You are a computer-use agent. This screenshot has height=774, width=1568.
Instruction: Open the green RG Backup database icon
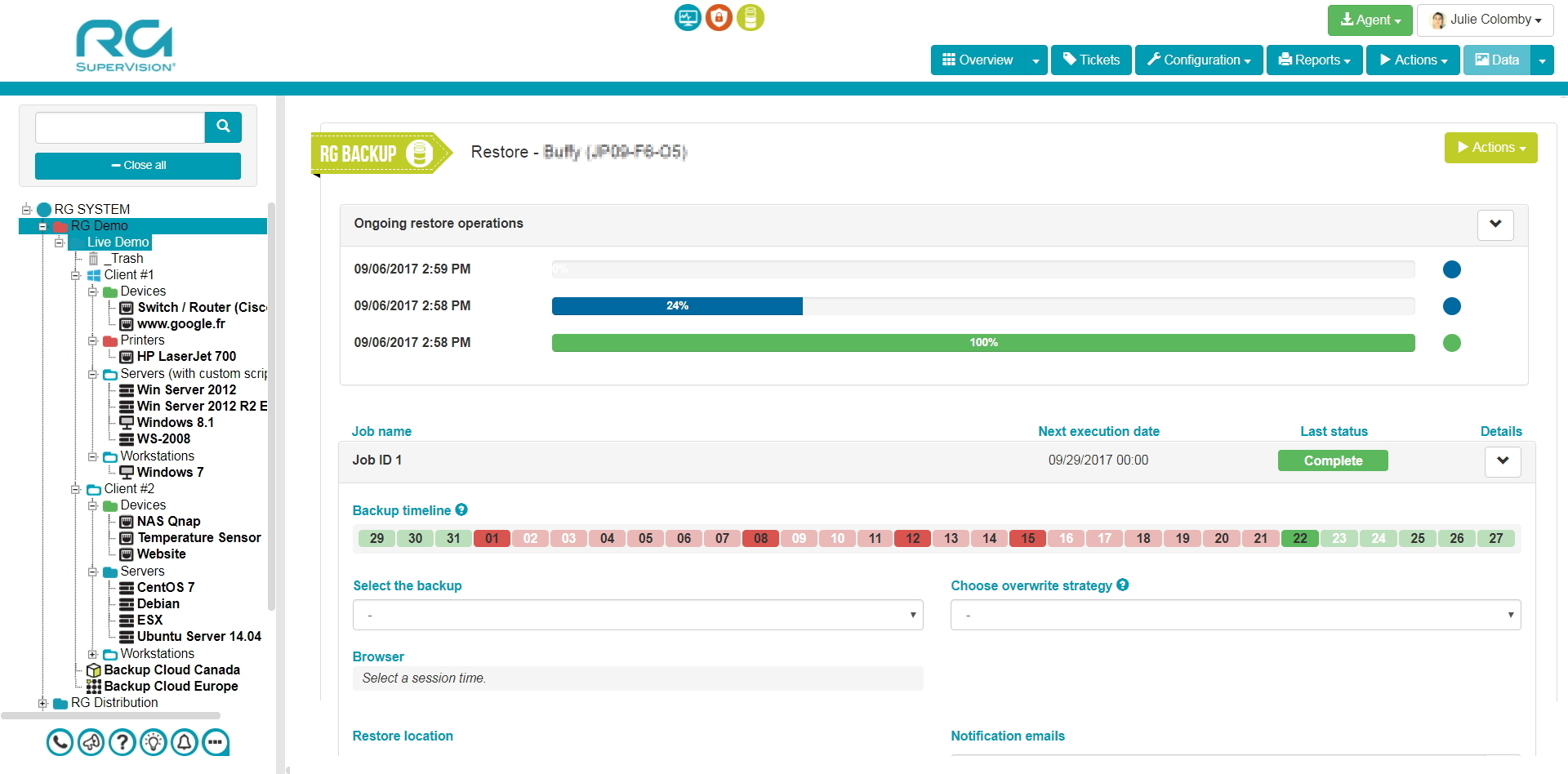(x=751, y=17)
